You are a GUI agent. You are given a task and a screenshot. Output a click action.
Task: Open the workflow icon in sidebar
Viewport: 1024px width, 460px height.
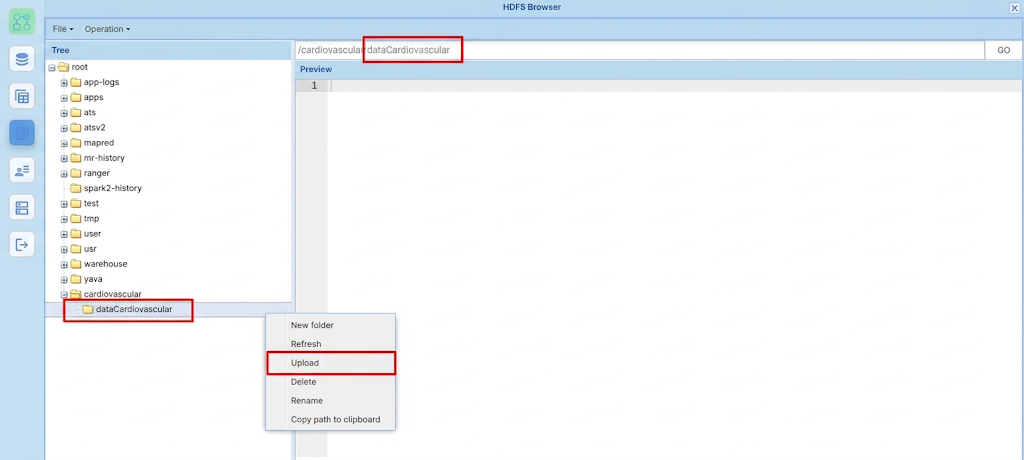click(22, 22)
